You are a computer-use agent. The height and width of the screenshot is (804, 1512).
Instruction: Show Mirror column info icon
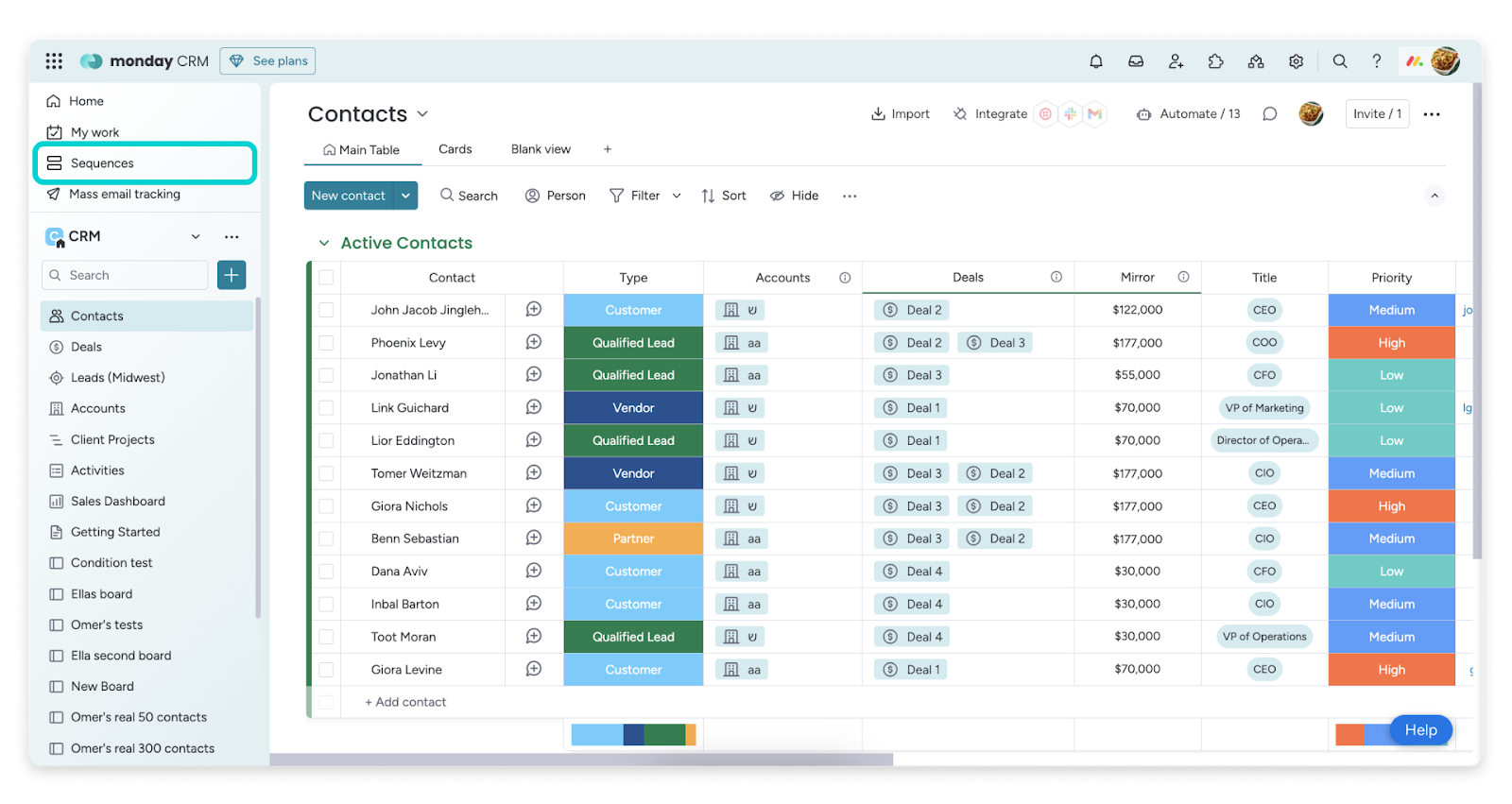(x=1183, y=277)
